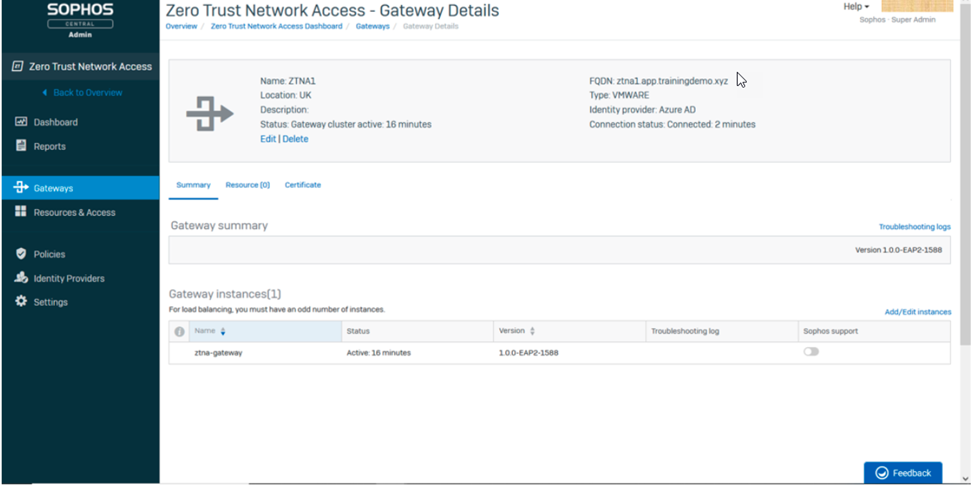975x486 pixels.
Task: Click the Feedback button
Action: click(x=903, y=473)
